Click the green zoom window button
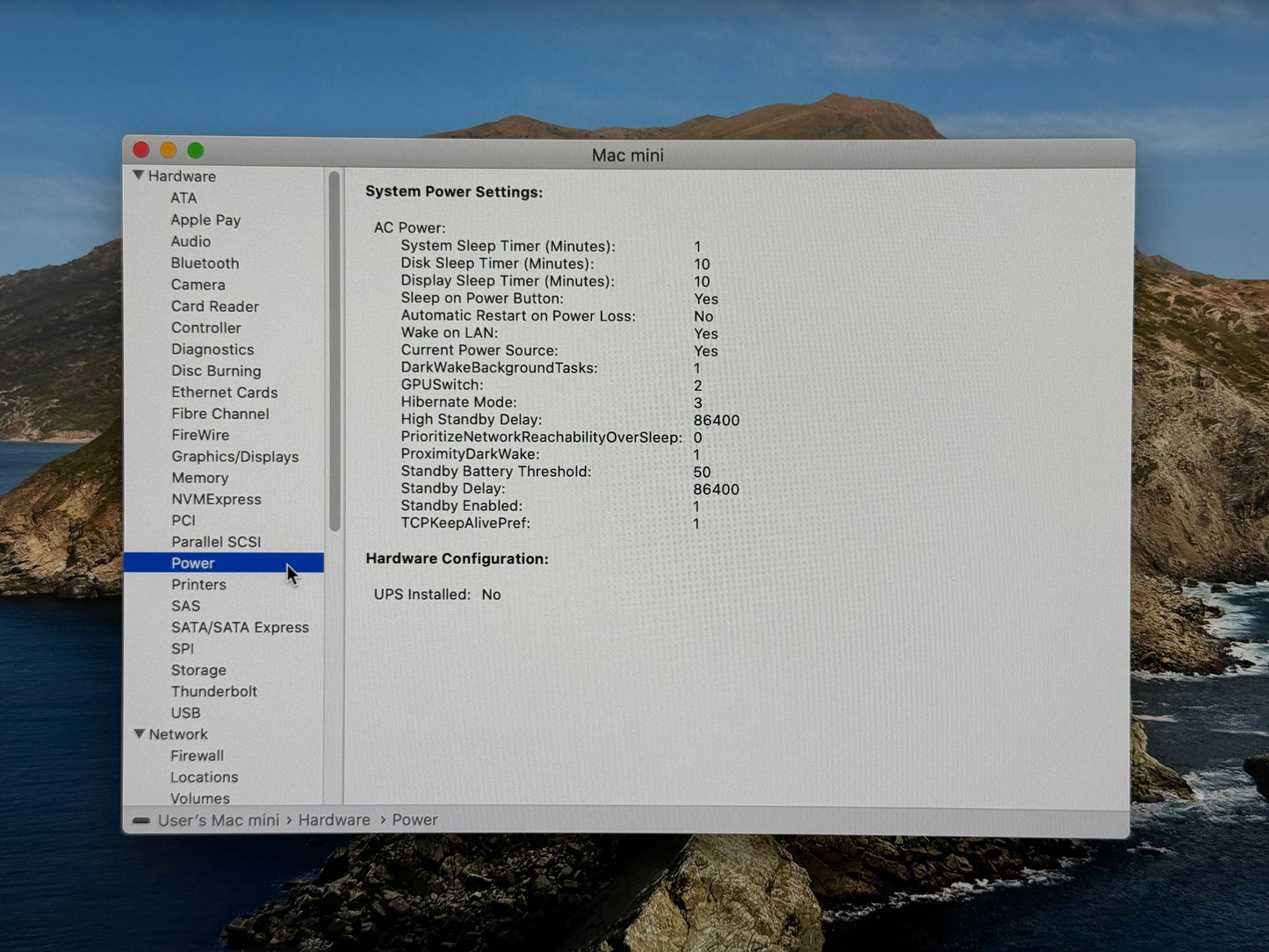1269x952 pixels. click(x=196, y=151)
